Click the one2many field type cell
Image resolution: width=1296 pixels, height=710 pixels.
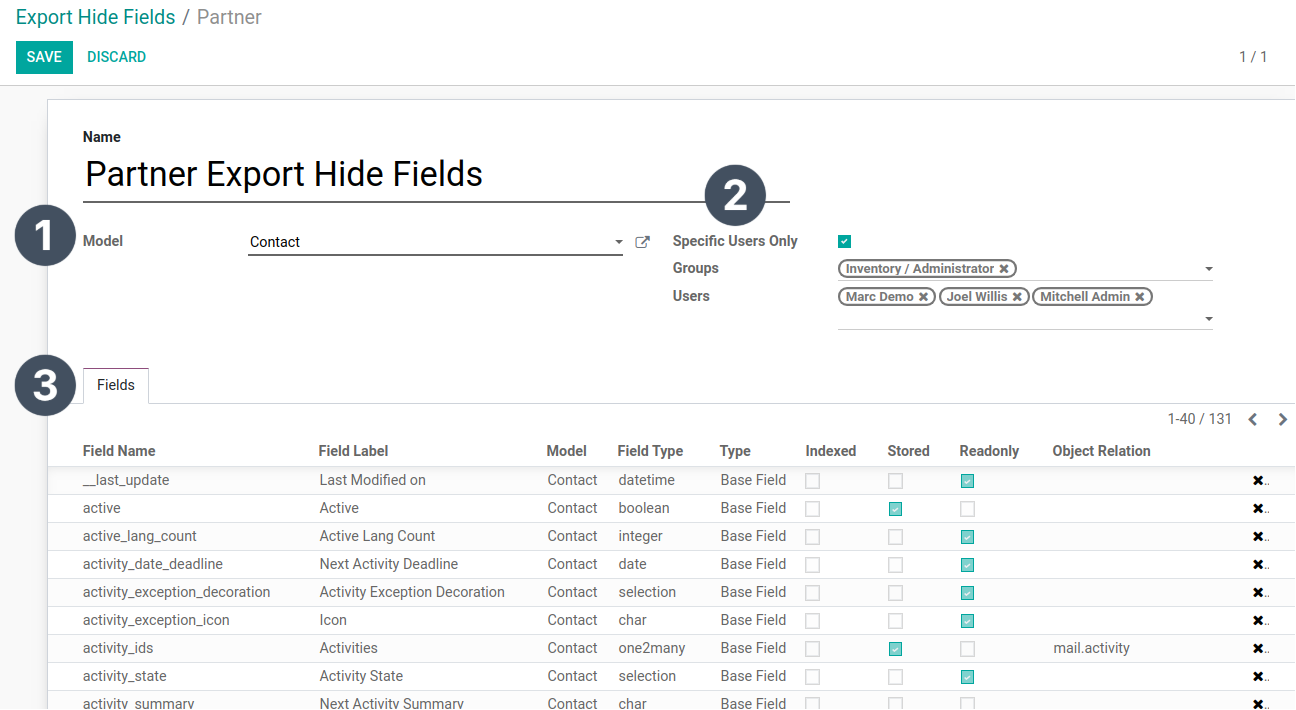tap(652, 649)
